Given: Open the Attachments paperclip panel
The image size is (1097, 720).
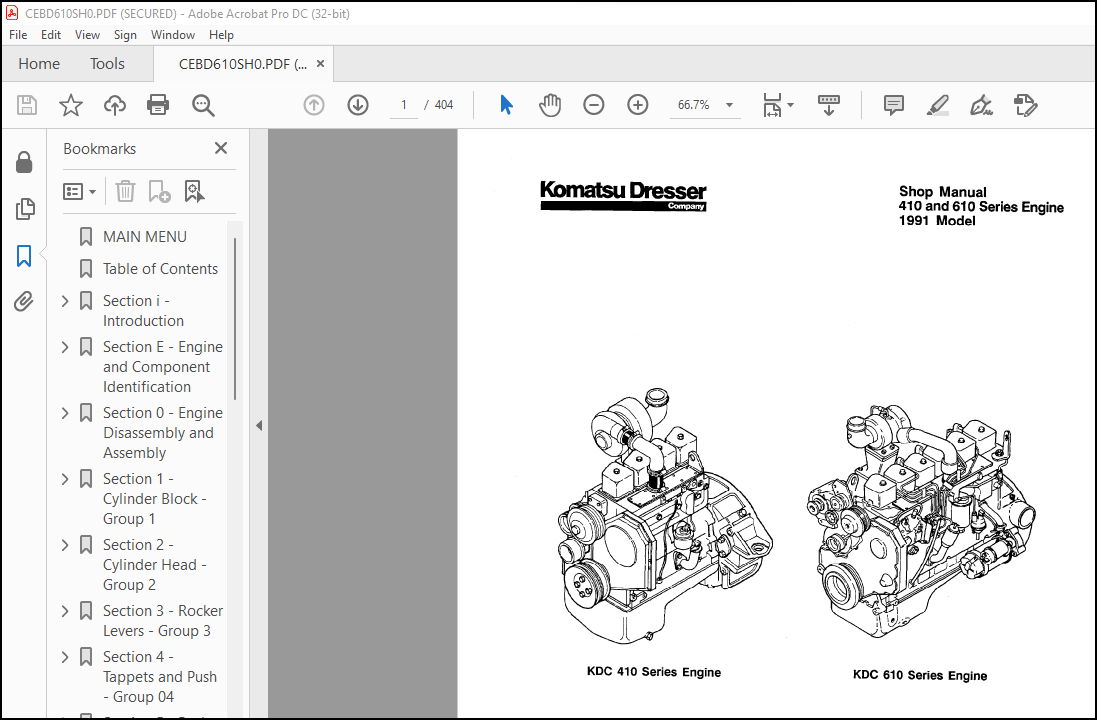Looking at the screenshot, I should (24, 302).
